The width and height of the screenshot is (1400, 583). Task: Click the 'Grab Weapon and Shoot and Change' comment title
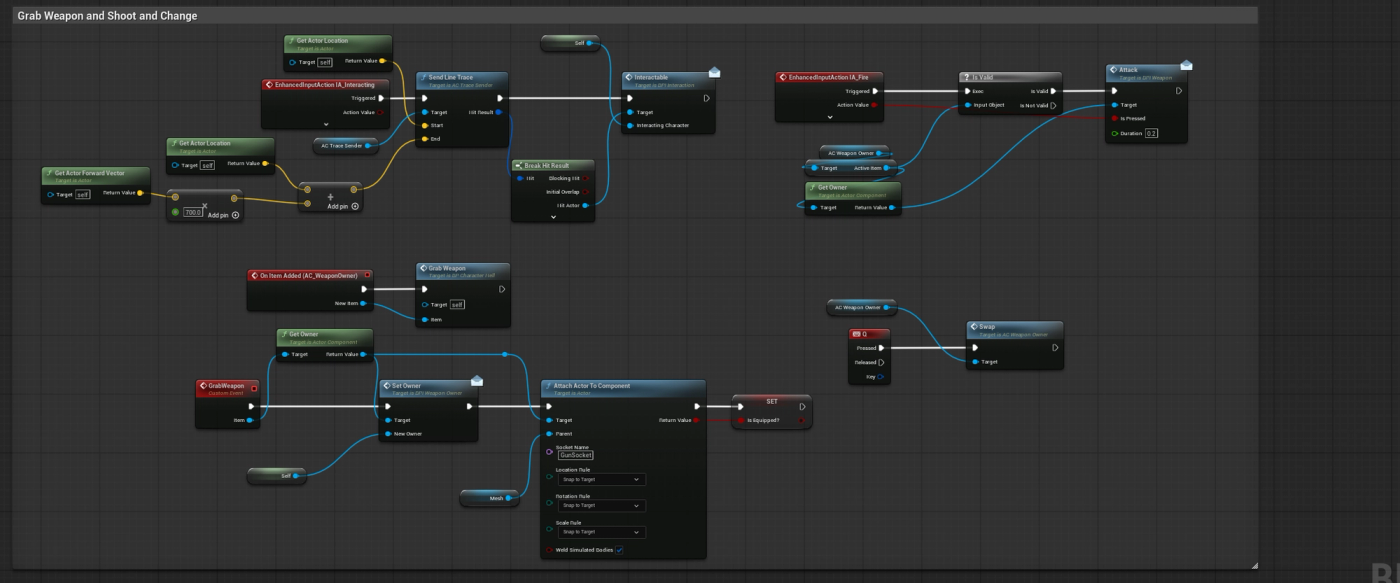(x=107, y=16)
